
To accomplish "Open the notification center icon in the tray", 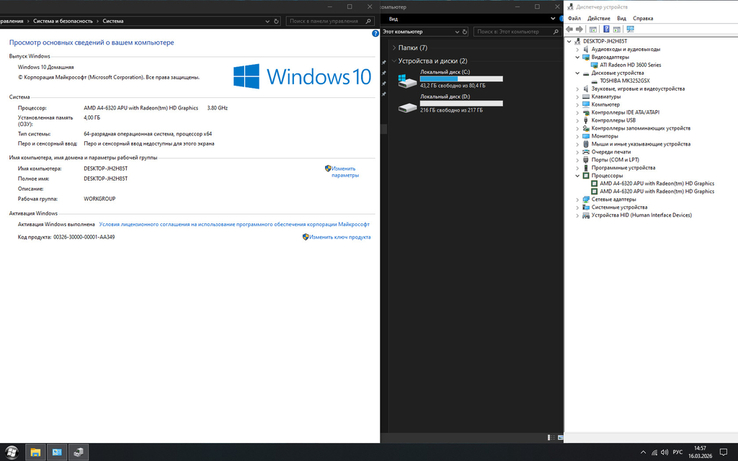I will tap(724, 453).
